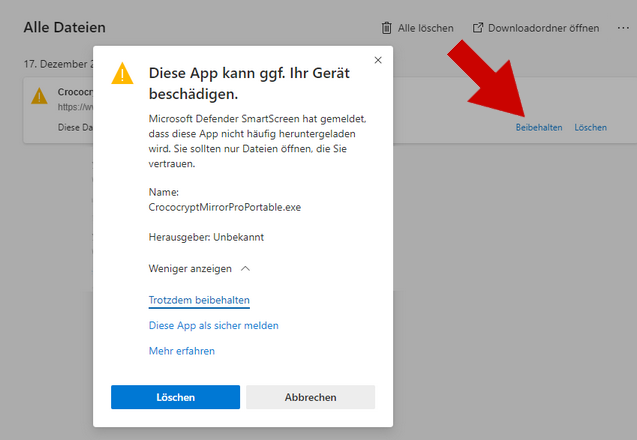
Task: Click the file name CrococryptMirrorProPortable.exe
Action: click(x=225, y=207)
